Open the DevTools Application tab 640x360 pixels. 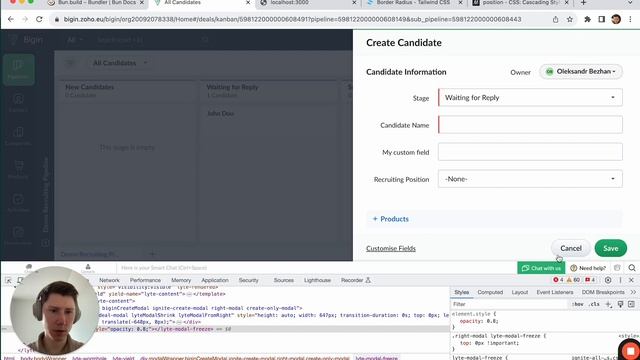215,280
